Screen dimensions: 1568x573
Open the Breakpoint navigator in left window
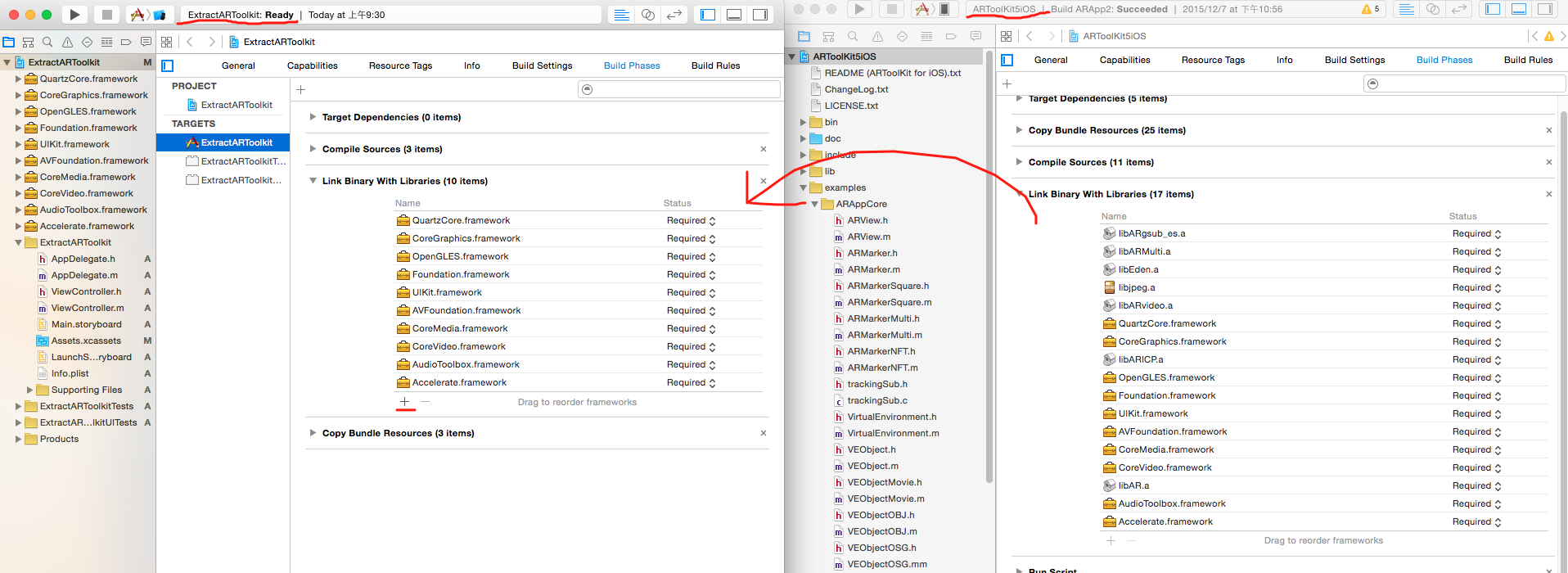126,42
